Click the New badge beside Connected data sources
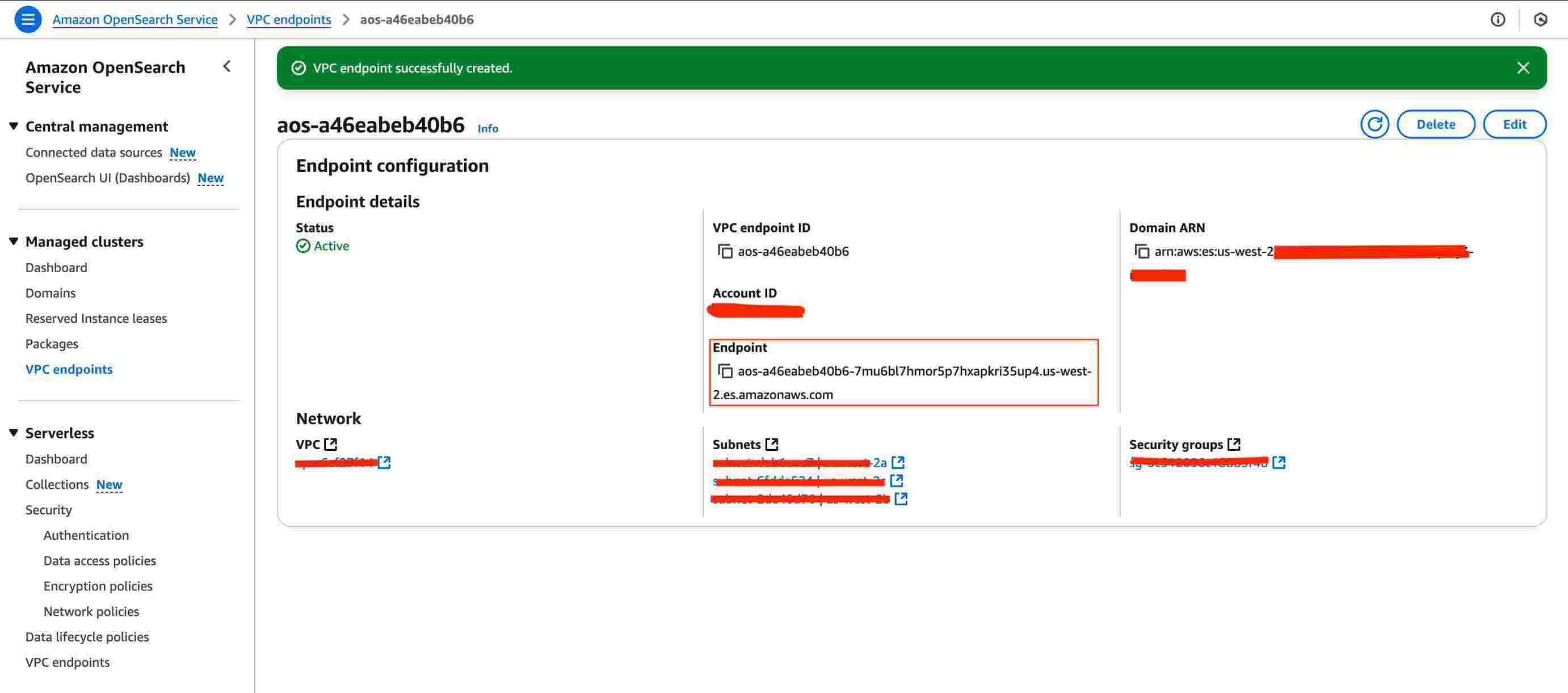1568x693 pixels. 183,152
